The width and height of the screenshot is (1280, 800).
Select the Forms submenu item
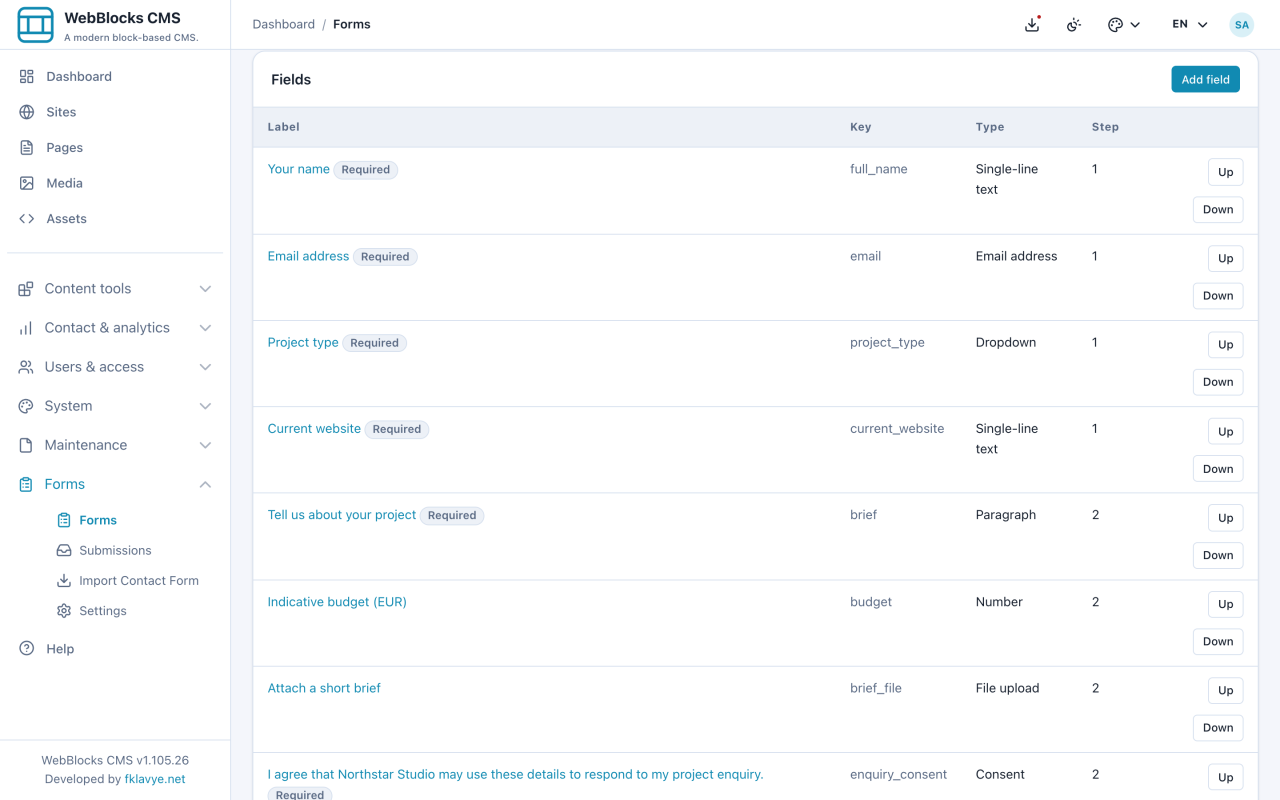(x=98, y=520)
